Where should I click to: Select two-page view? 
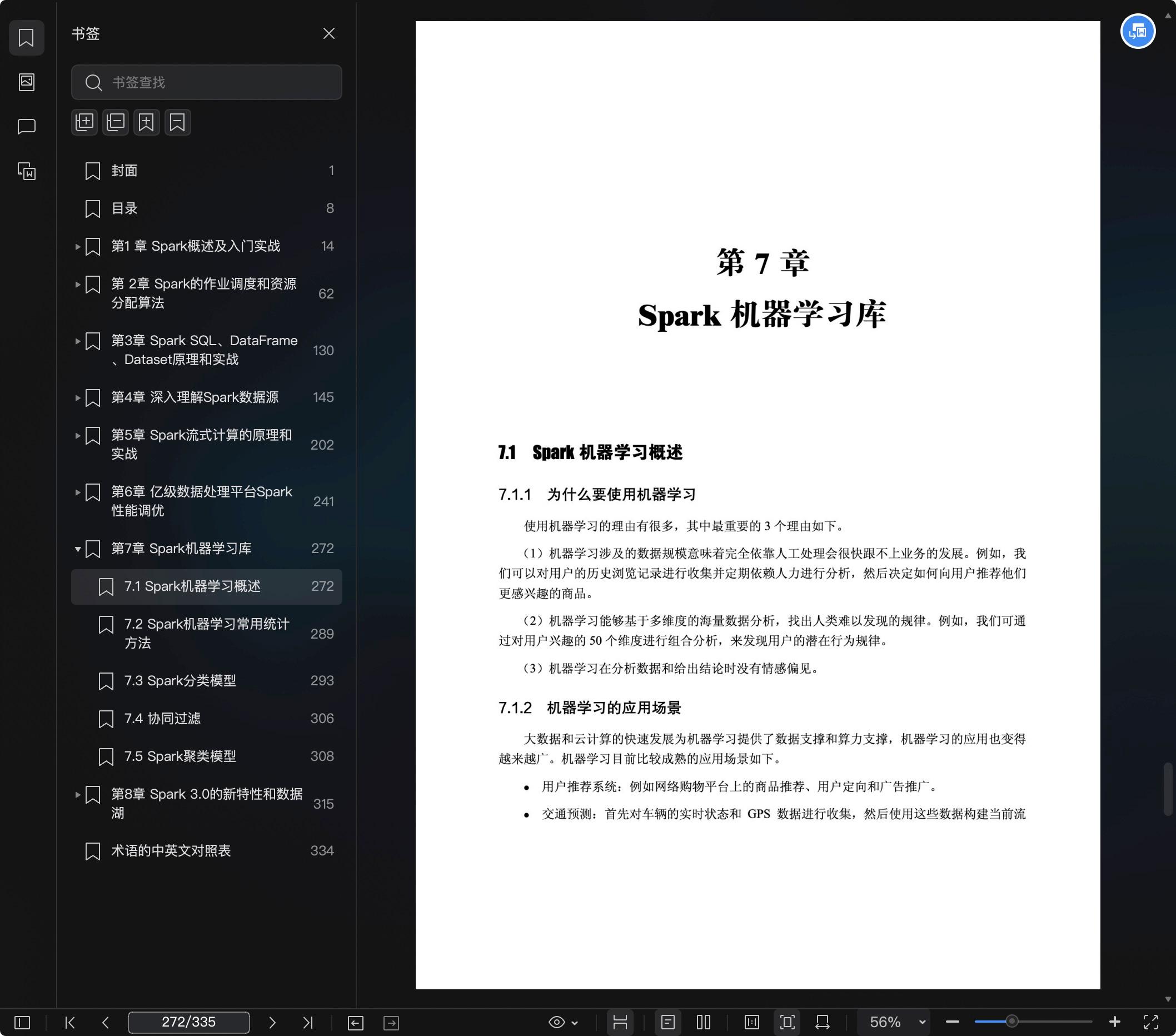point(704,1022)
